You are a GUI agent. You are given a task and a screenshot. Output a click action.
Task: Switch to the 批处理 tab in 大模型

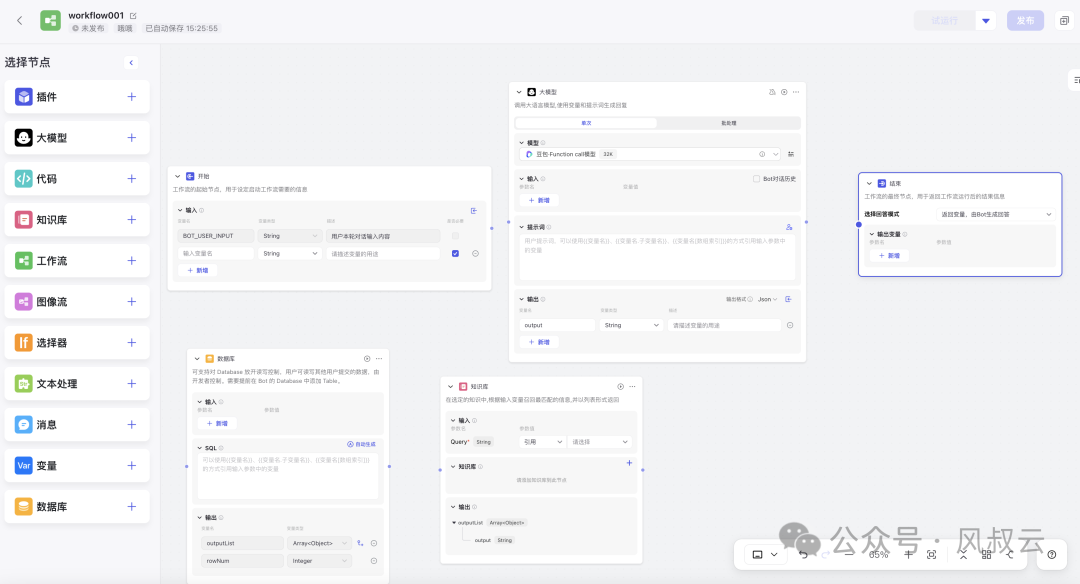point(728,123)
